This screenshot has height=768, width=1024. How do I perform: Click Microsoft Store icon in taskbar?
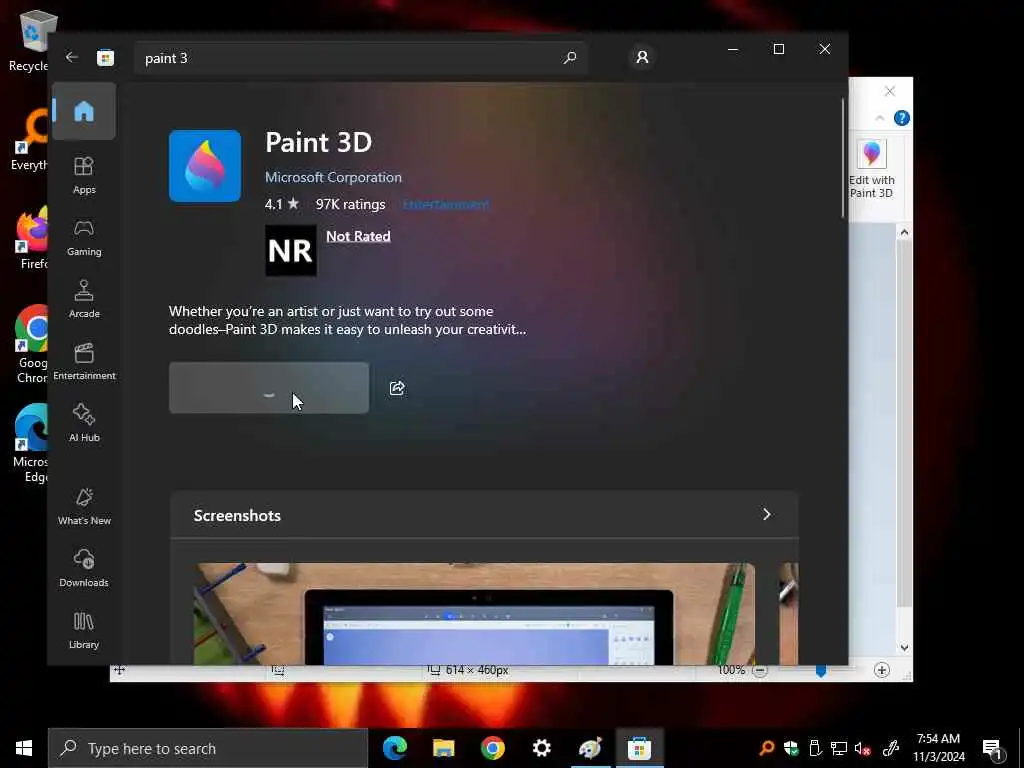click(639, 748)
